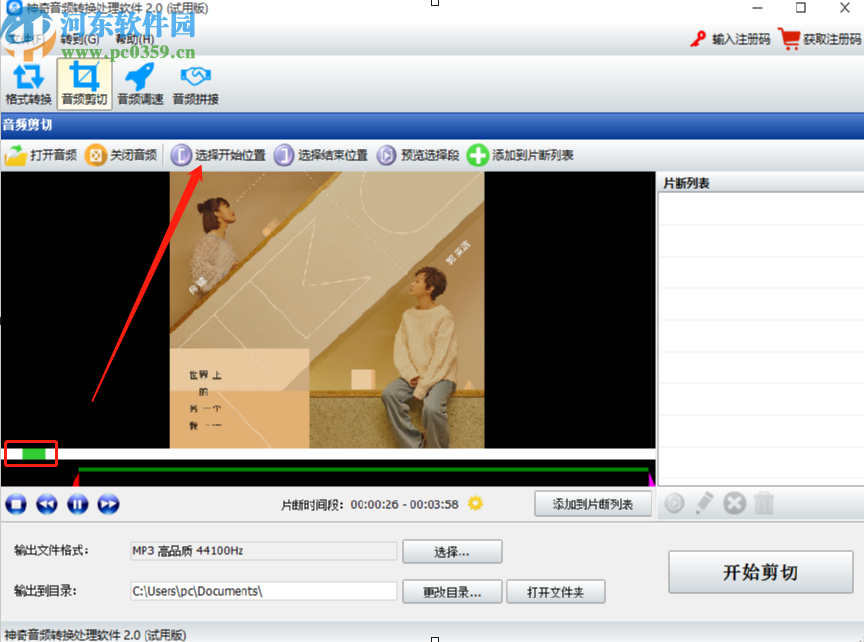The height and width of the screenshot is (642, 864).
Task: Click 更改目录... to change the output folder
Action: click(452, 592)
